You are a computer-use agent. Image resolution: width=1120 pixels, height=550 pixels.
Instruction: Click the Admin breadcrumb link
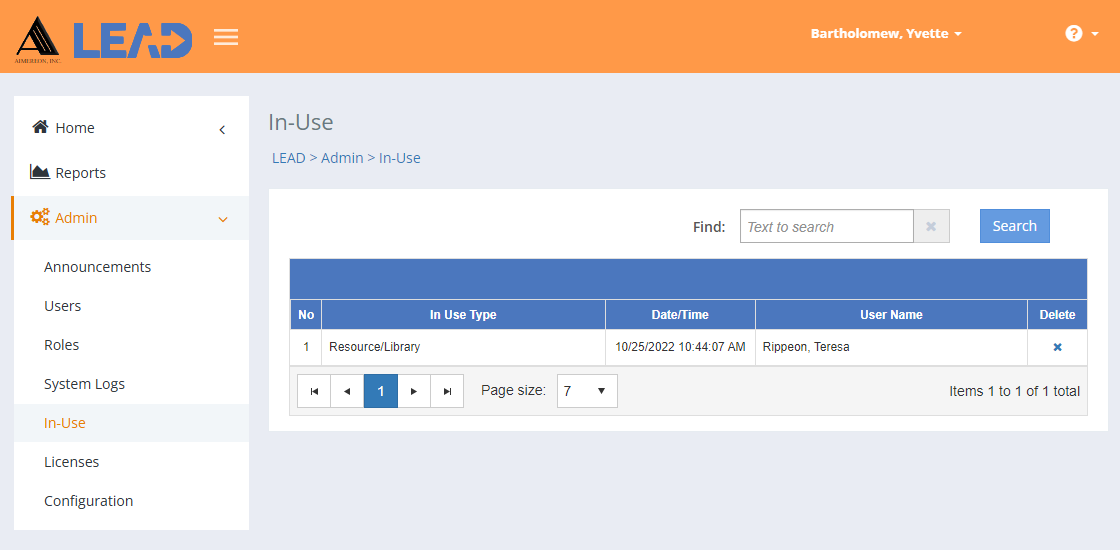(342, 158)
